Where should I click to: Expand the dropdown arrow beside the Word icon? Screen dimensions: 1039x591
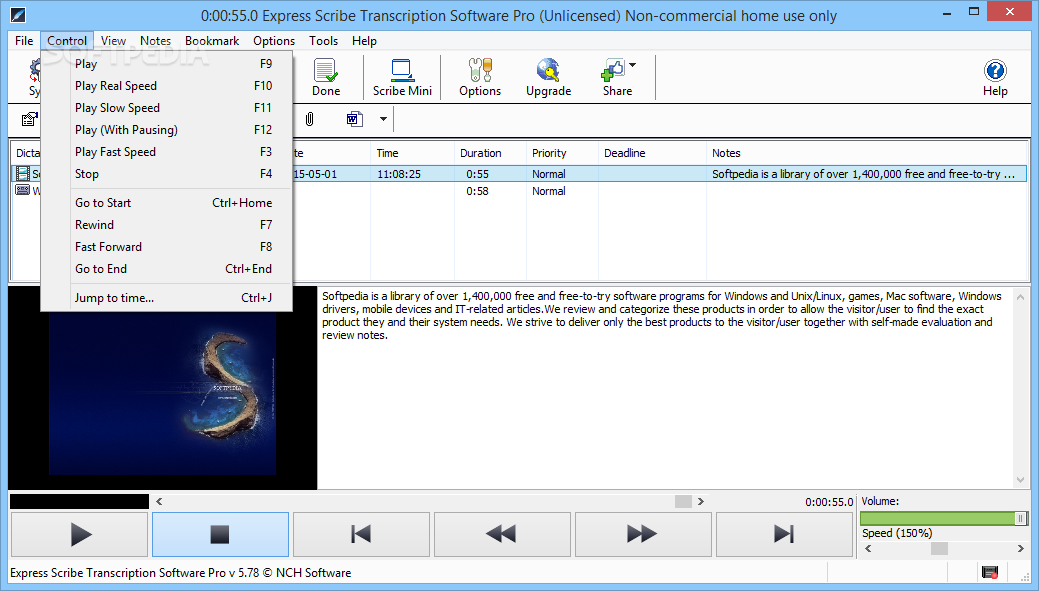click(383, 119)
